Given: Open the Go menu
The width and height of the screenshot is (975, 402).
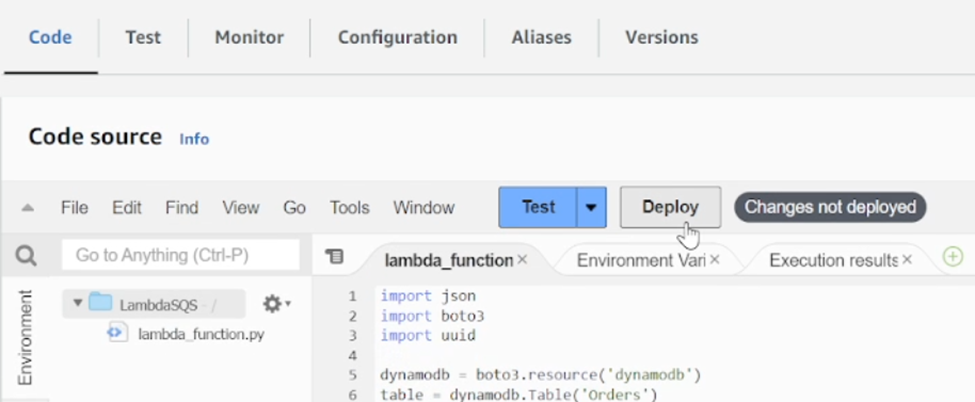Looking at the screenshot, I should pos(294,207).
